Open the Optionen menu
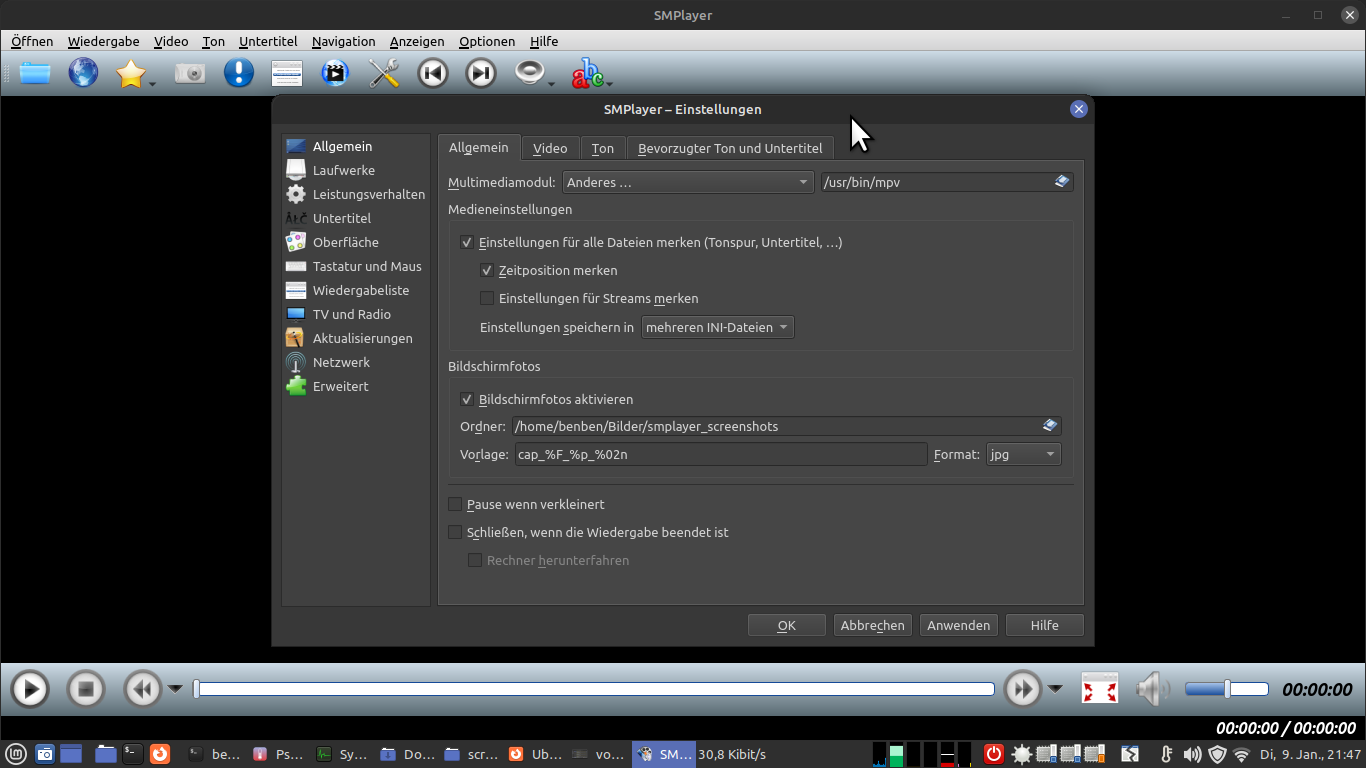Screen dimensions: 1366x768 click(x=487, y=41)
